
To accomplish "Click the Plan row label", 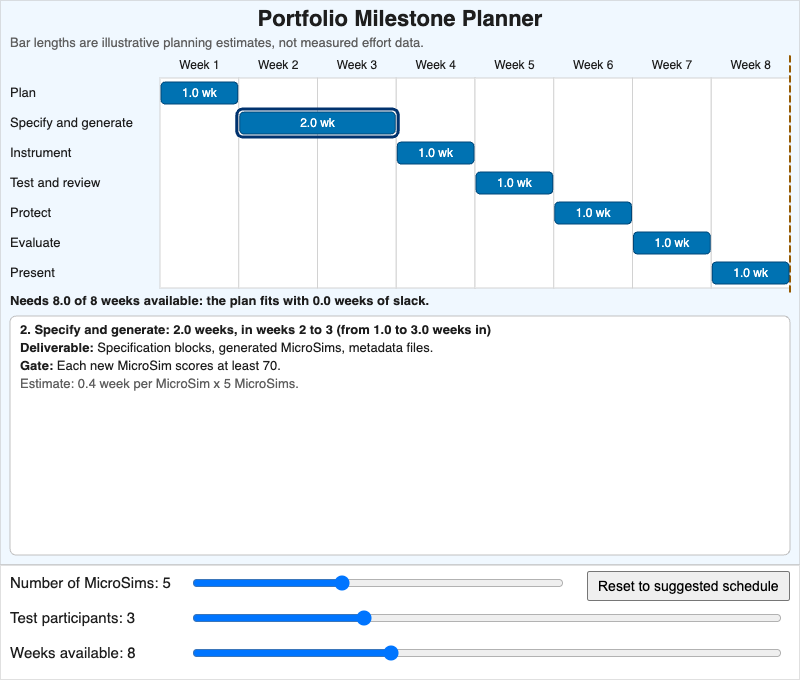I will pos(23,93).
